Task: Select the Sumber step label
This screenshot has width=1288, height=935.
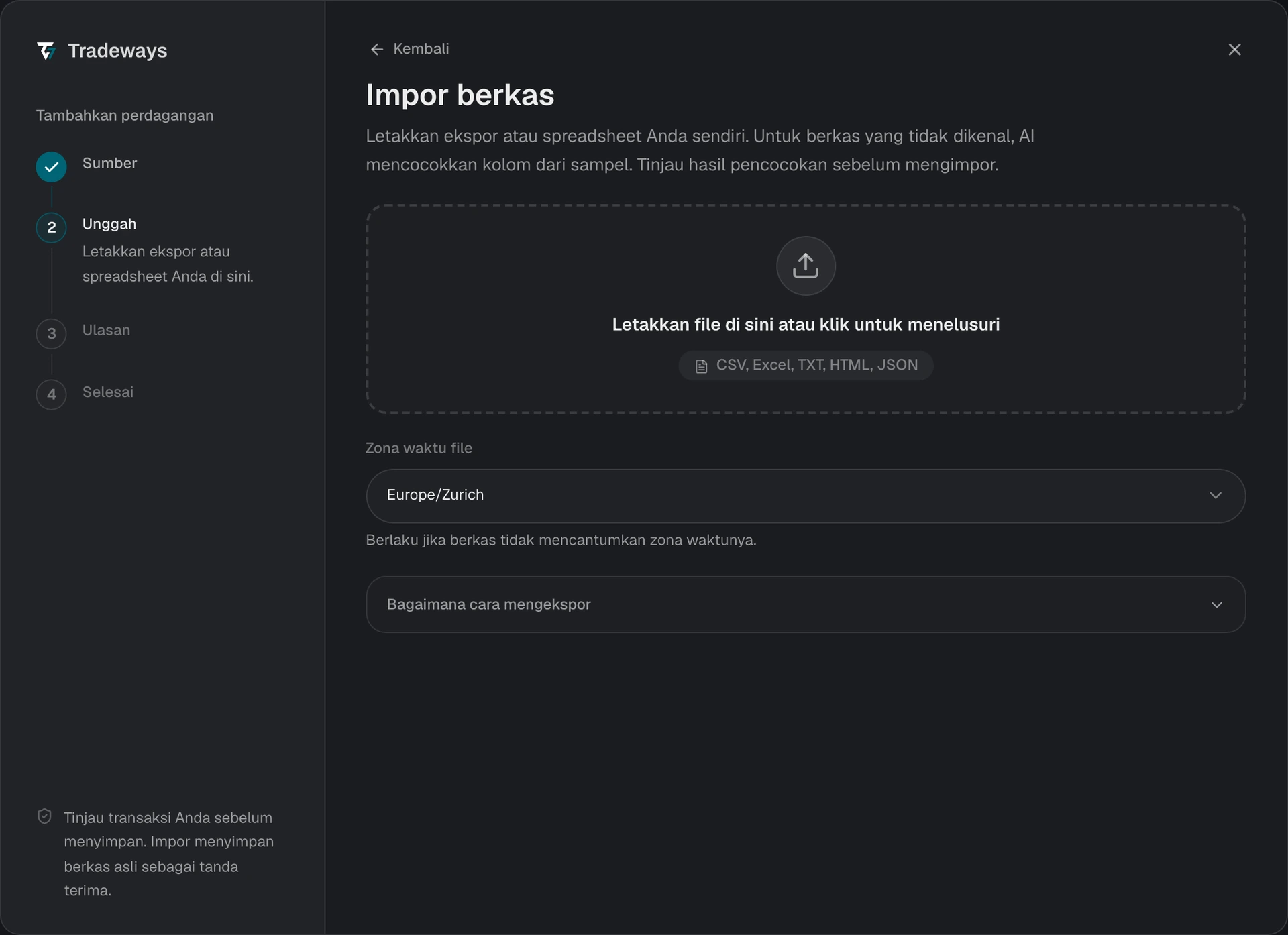Action: point(109,163)
